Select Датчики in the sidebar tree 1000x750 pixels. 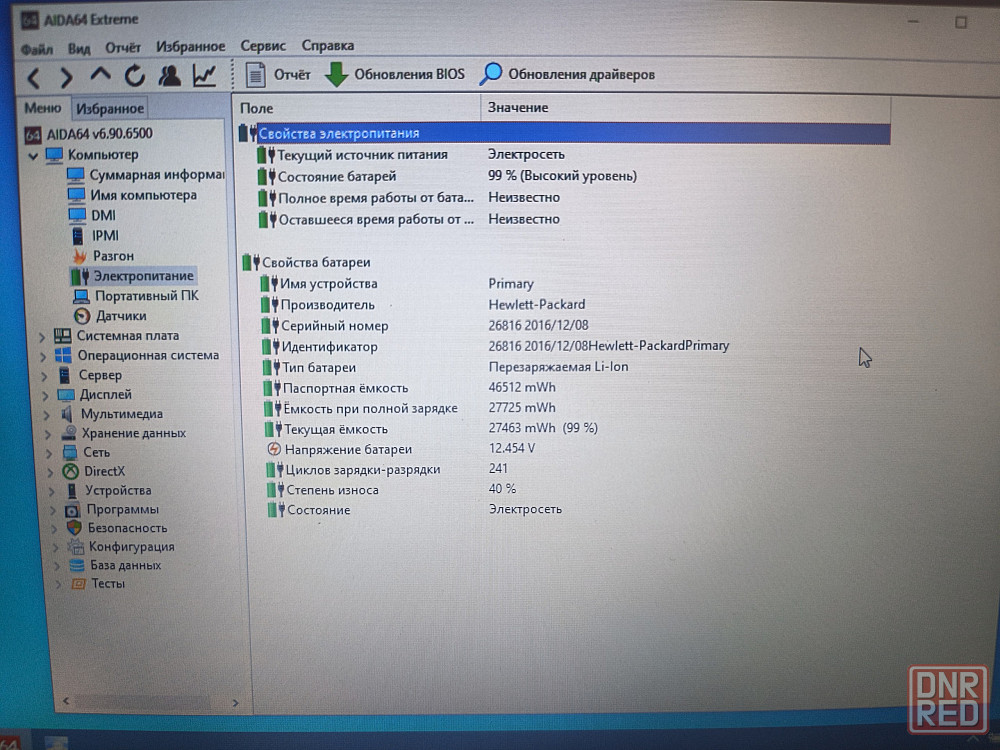pyautogui.click(x=121, y=316)
